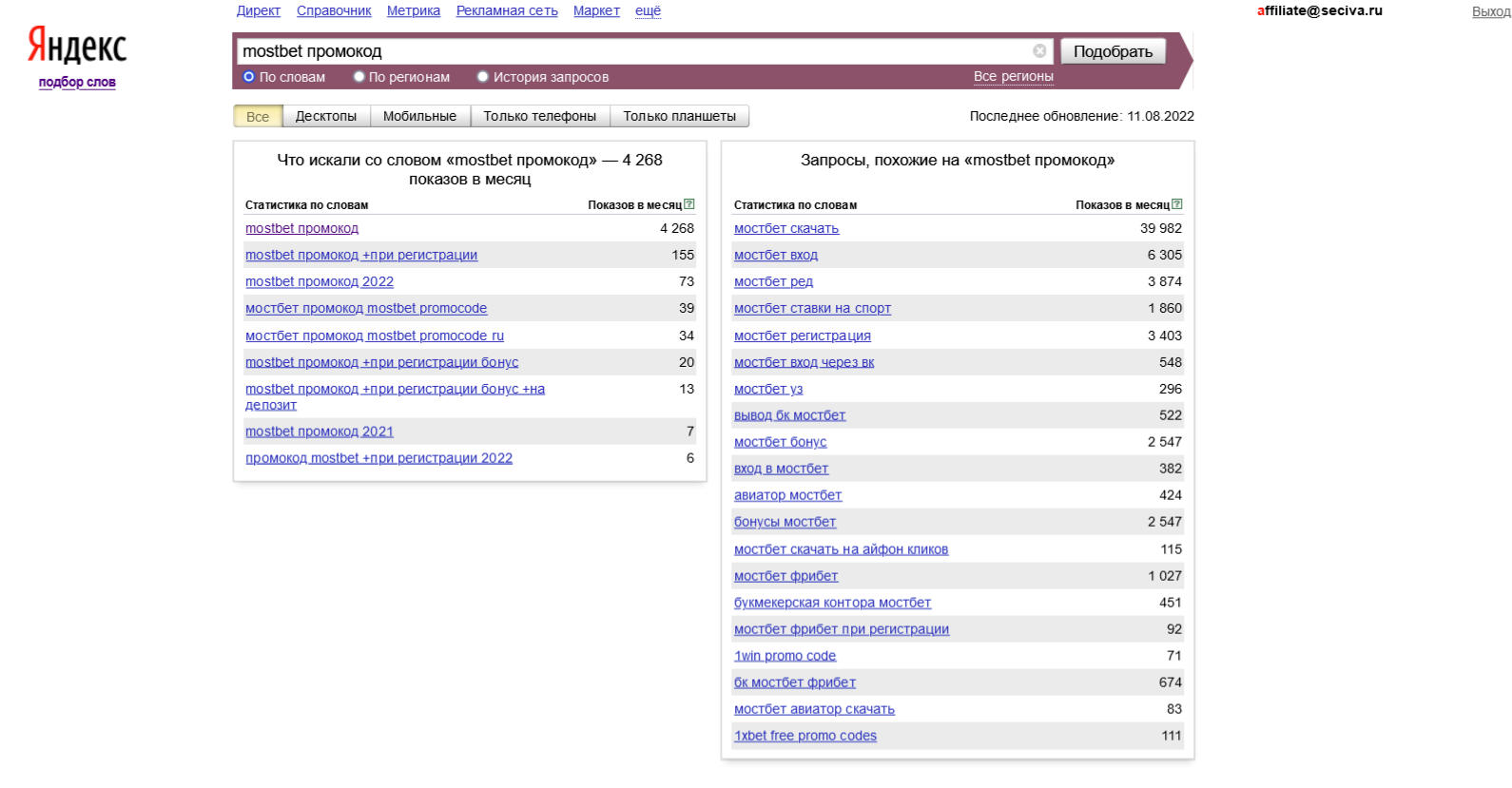Switch to the "Только планшеты" tab
Viewport: 1512px width, 788px height.
click(x=680, y=116)
